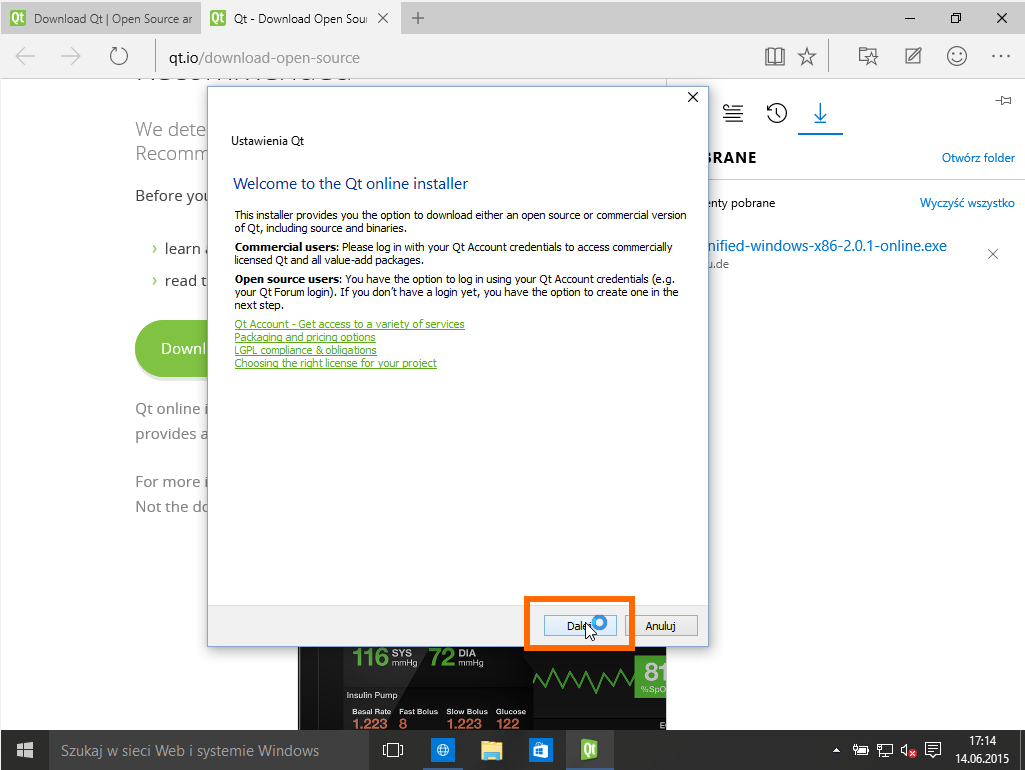Open downloaded windows-x86-2.0.1-online.exe file
Viewport: 1025px width, 770px height.
pos(827,246)
